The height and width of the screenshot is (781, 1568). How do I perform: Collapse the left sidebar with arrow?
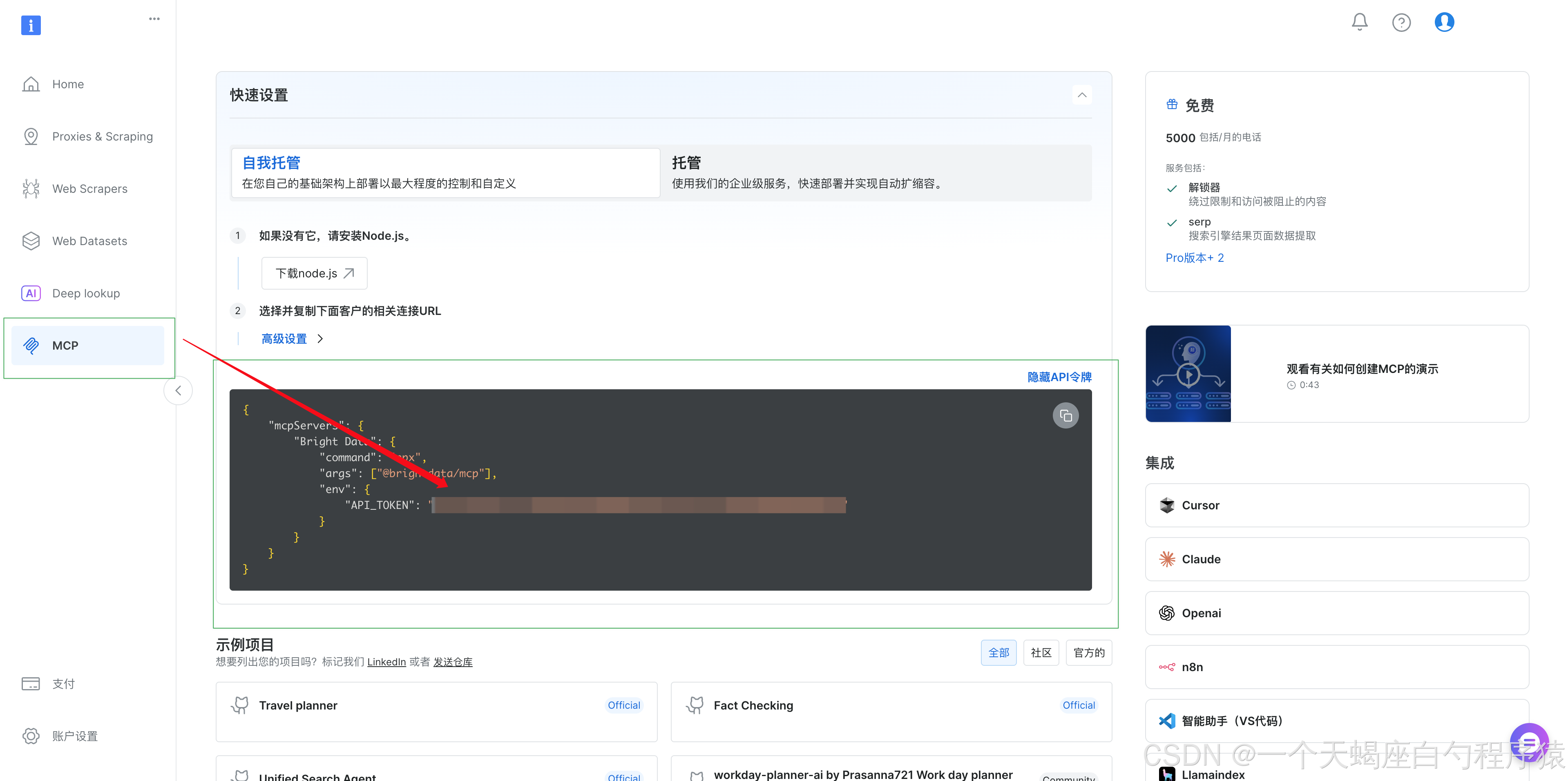click(179, 391)
